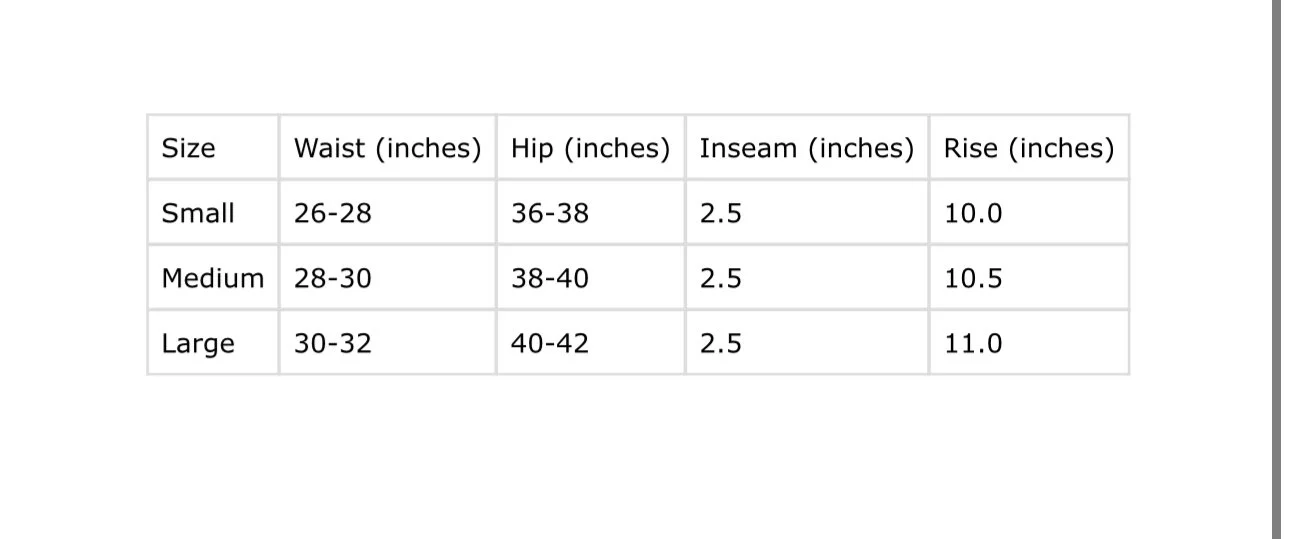Image resolution: width=1290 pixels, height=539 pixels.
Task: Click rise value 10.0
Action: click(973, 213)
